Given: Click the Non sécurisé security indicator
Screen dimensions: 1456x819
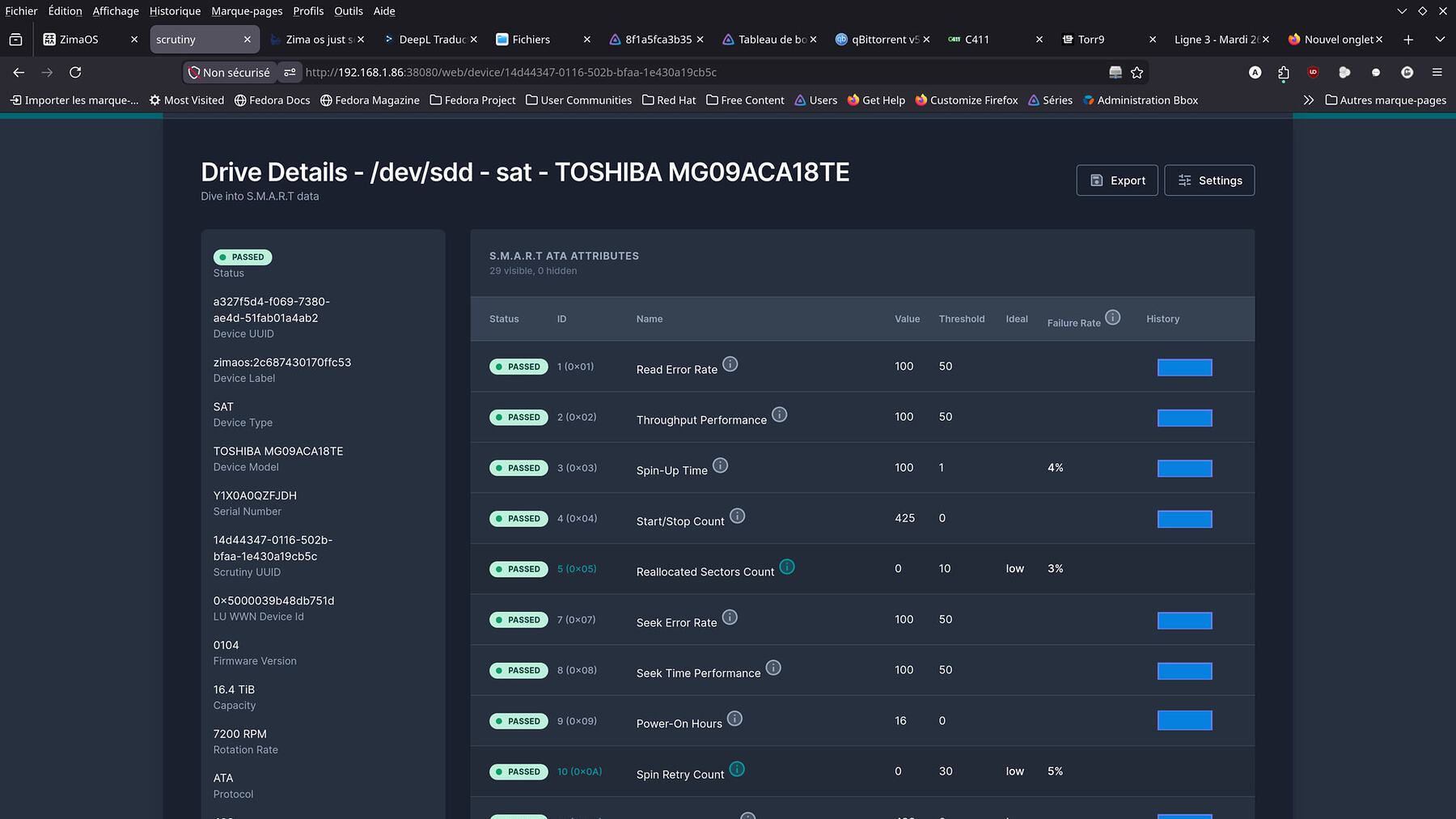Looking at the screenshot, I should coord(229,72).
